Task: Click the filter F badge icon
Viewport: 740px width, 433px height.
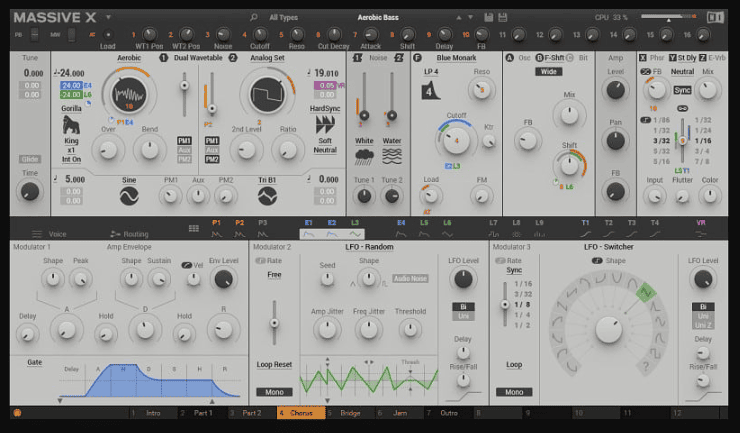Action: [x=417, y=58]
